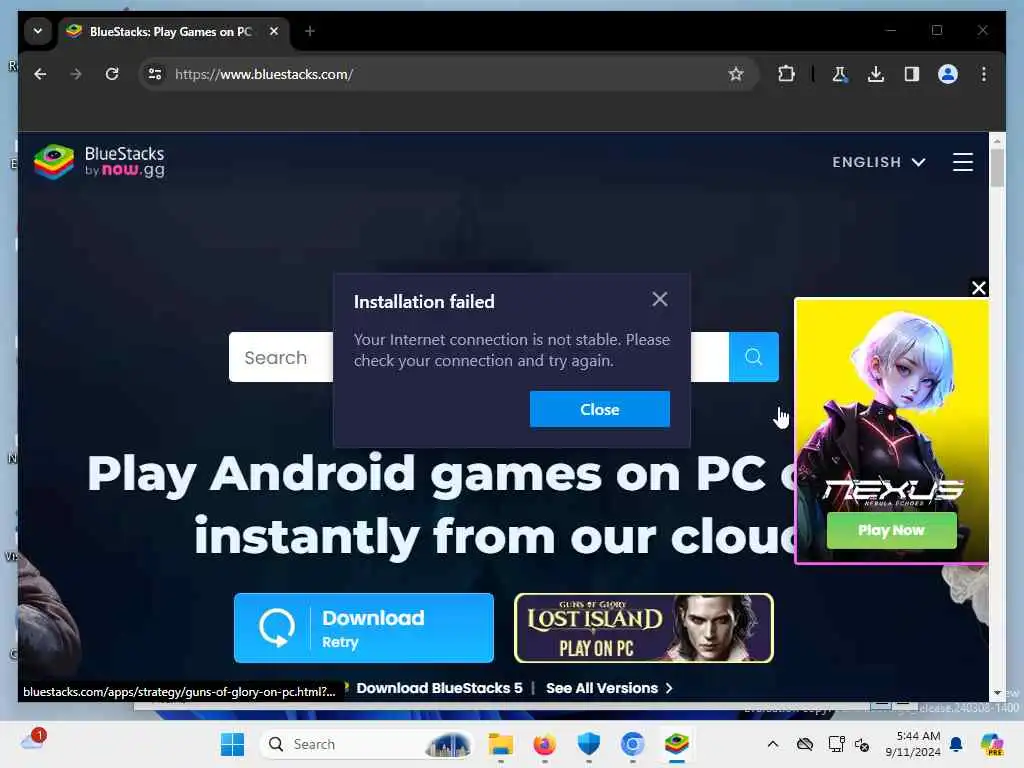This screenshot has height=768, width=1024.
Task: Click the scrollbar down arrow
Action: click(997, 693)
